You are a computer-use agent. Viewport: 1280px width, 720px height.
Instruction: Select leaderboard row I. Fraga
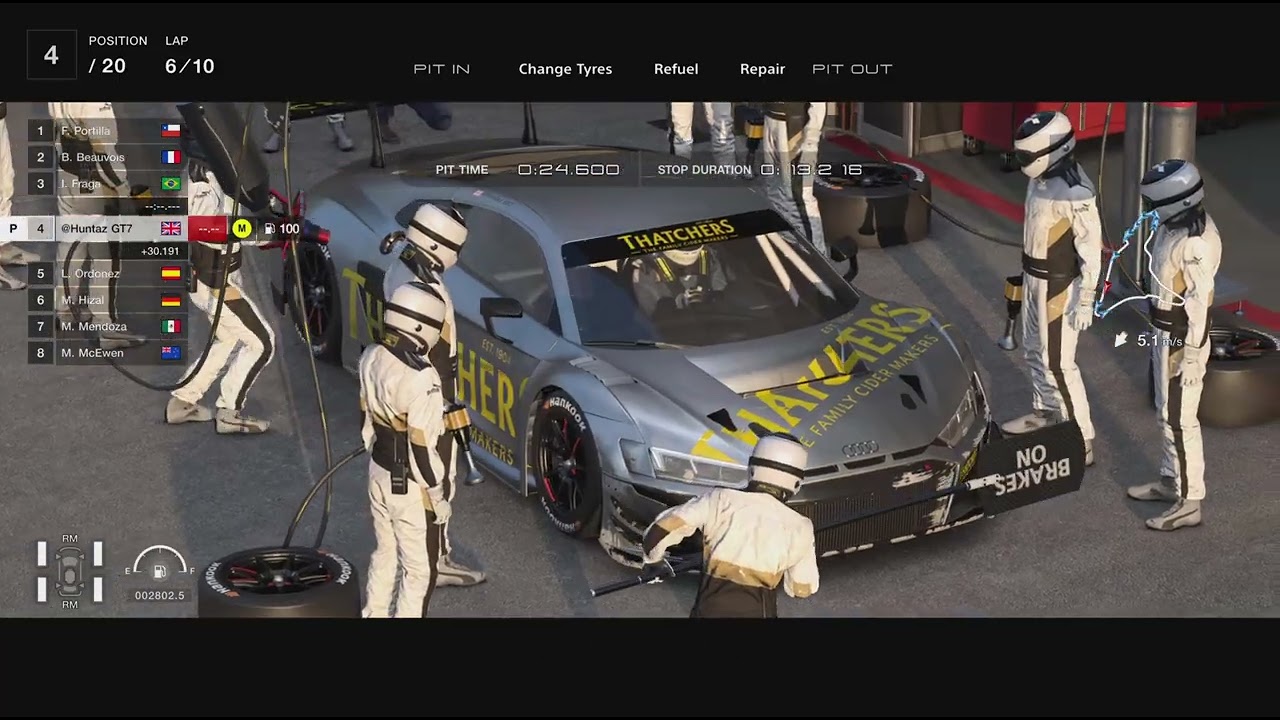[107, 184]
